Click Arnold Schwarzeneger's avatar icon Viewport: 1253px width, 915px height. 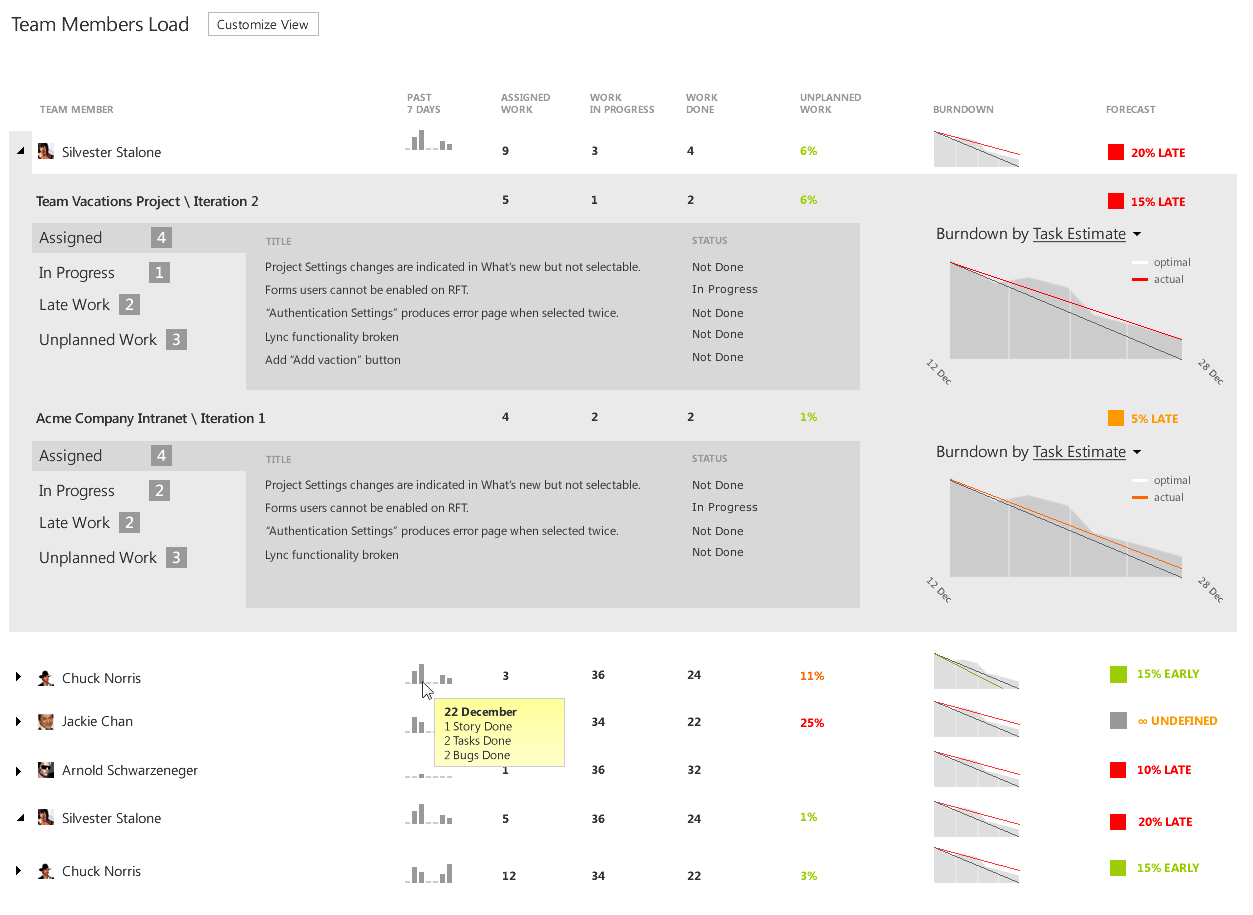coord(46,770)
